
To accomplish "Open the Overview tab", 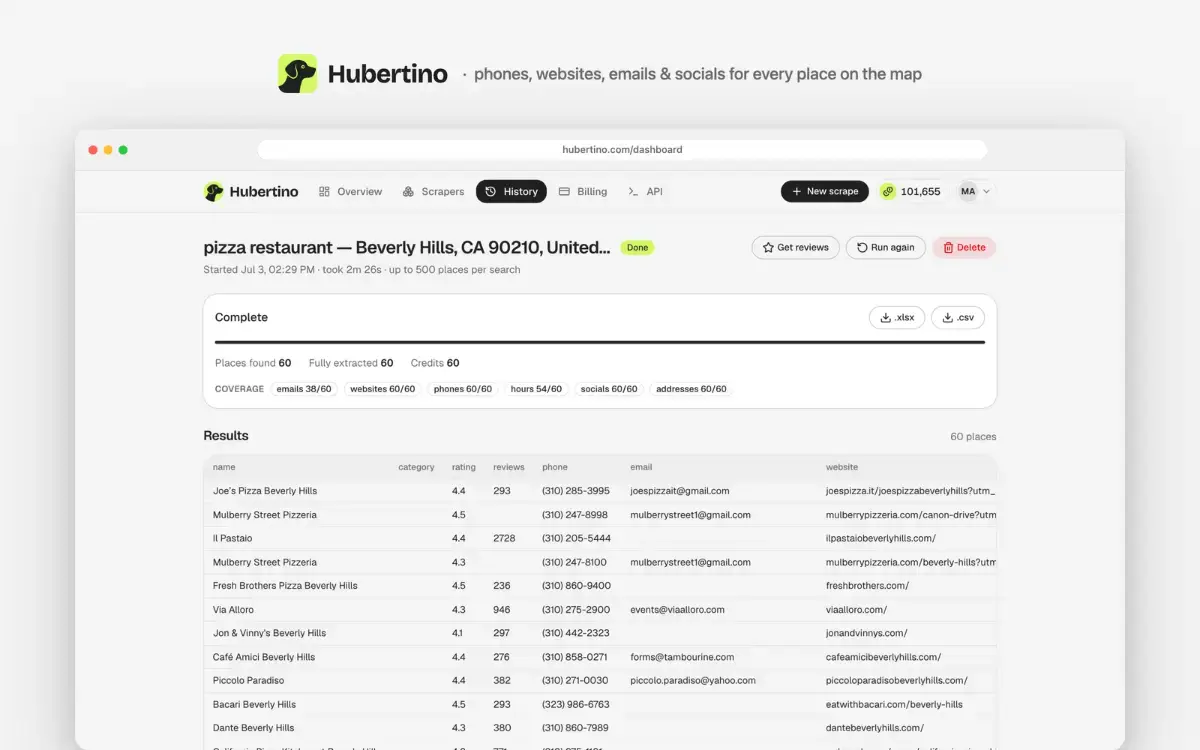I will (350, 191).
